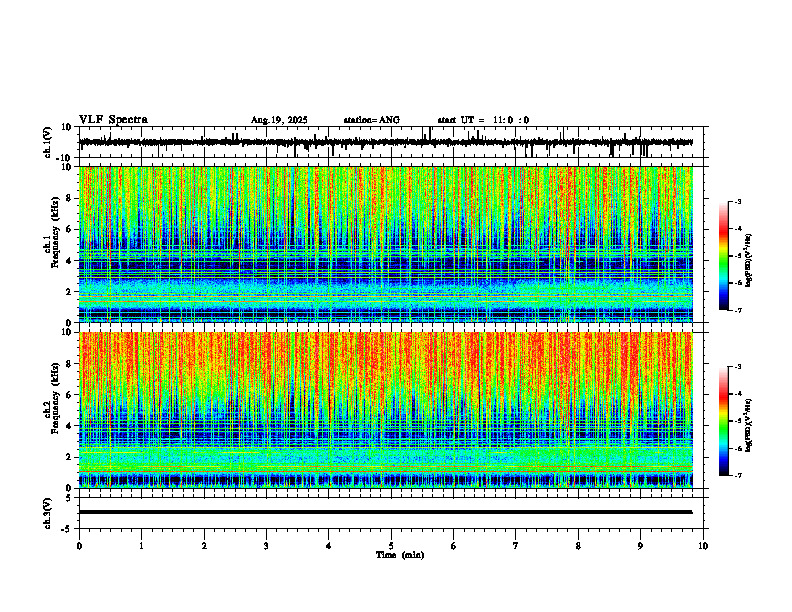Click the log(PSD) label beside upper color bar
Screen dimensions: 792x612
click(749, 261)
